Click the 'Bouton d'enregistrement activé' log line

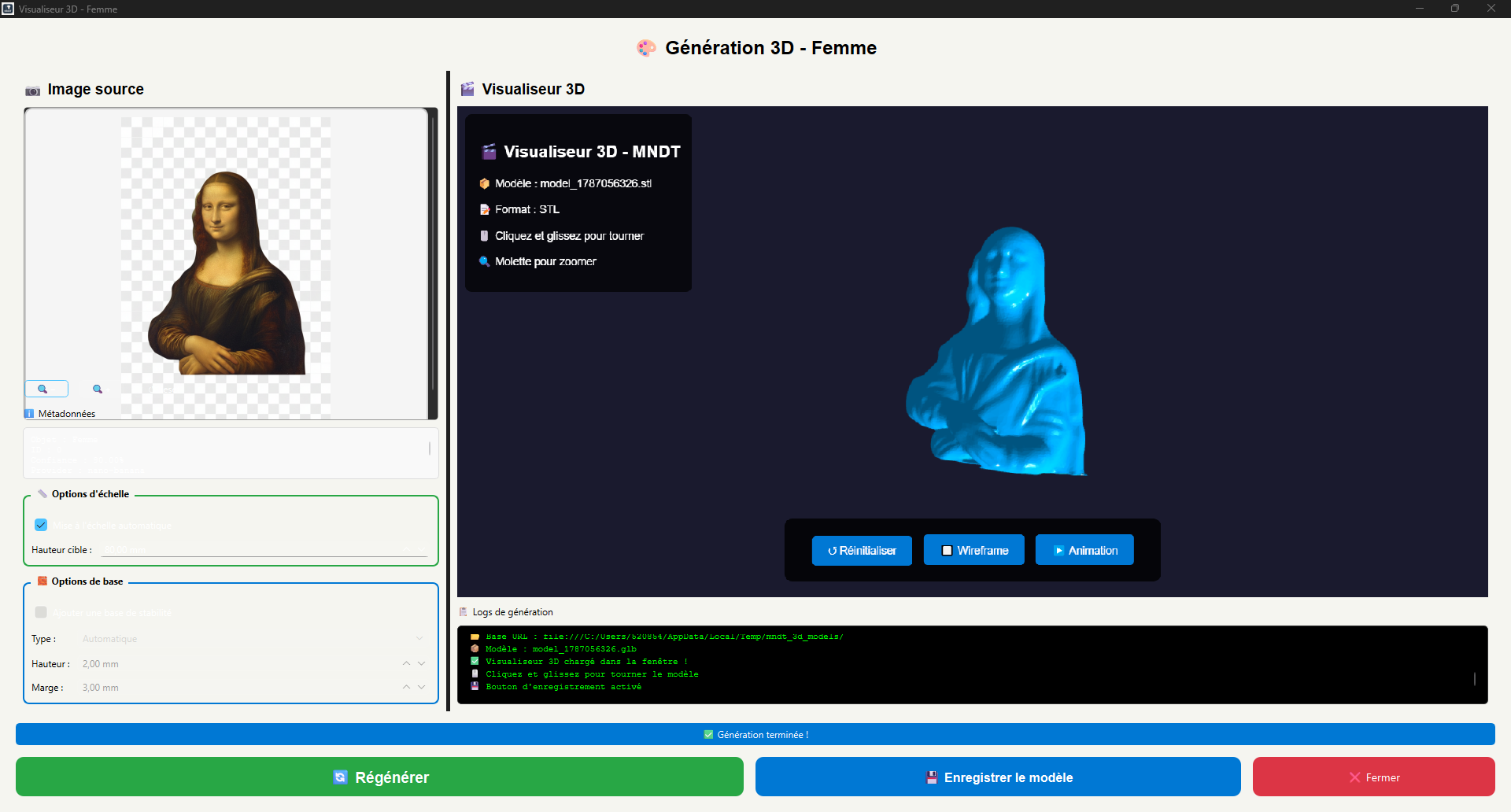coord(563,687)
